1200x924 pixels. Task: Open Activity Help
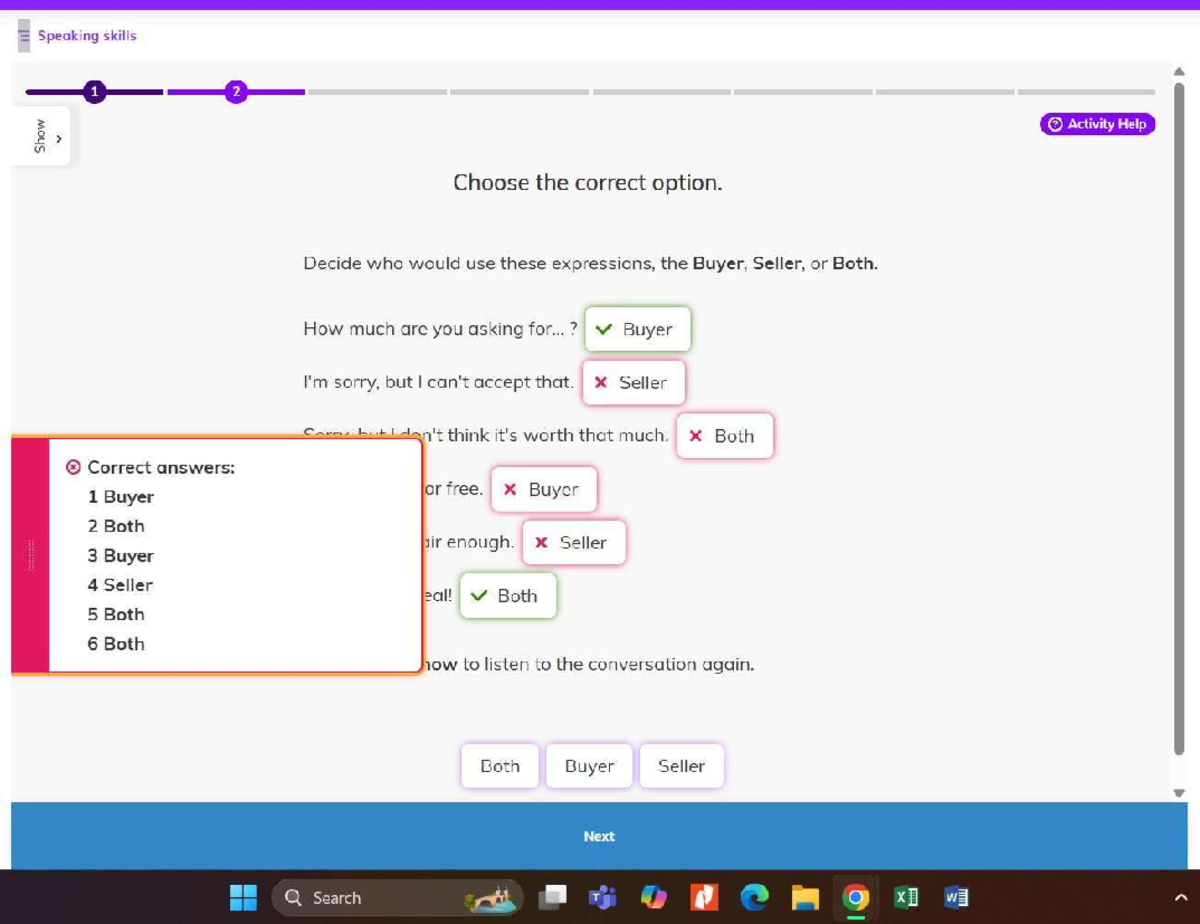coord(1098,124)
